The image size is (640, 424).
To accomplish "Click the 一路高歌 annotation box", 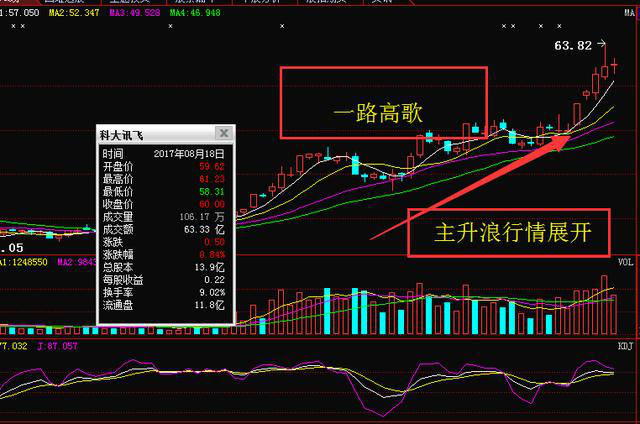I will [x=382, y=103].
